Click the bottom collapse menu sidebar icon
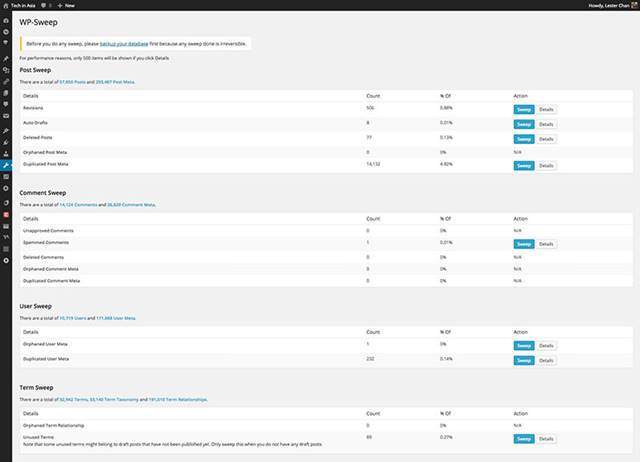640x462 pixels. pos(6,260)
